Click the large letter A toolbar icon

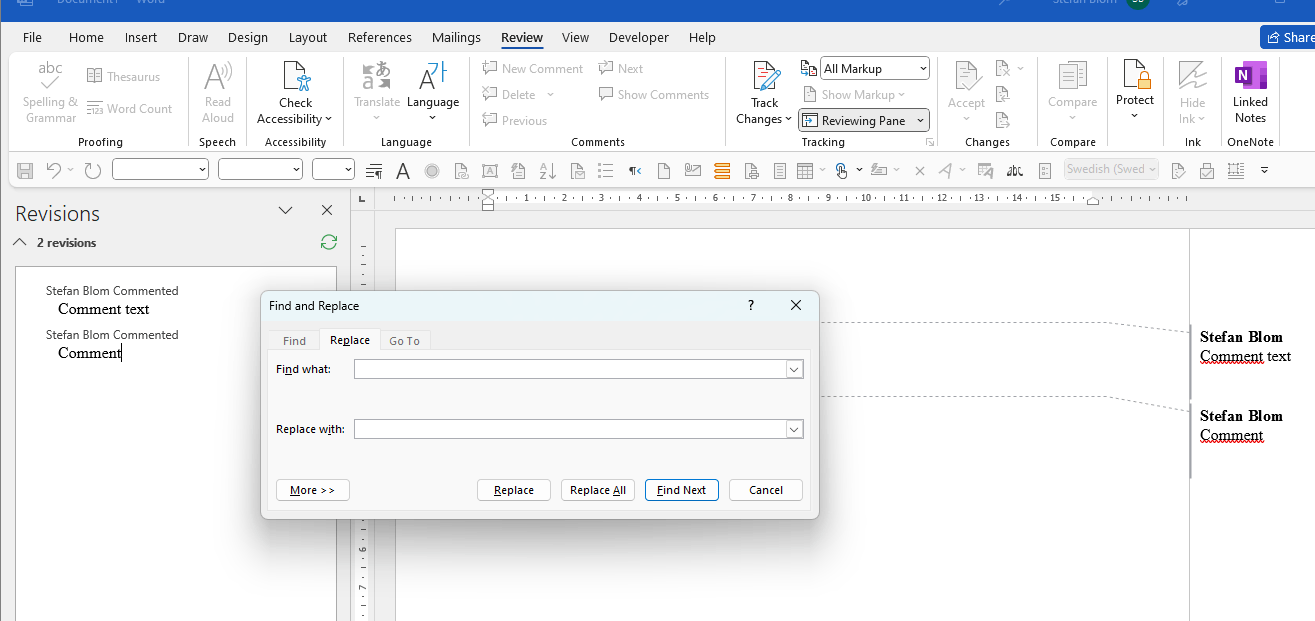[403, 171]
